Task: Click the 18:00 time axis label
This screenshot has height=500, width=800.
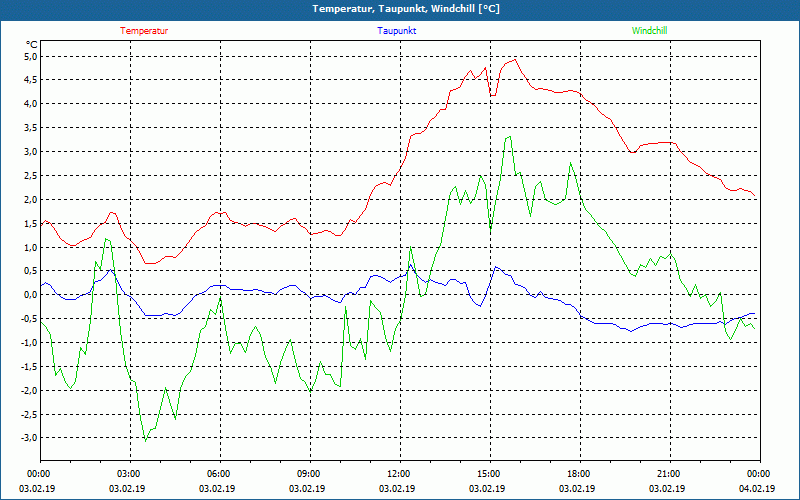Action: (x=580, y=474)
